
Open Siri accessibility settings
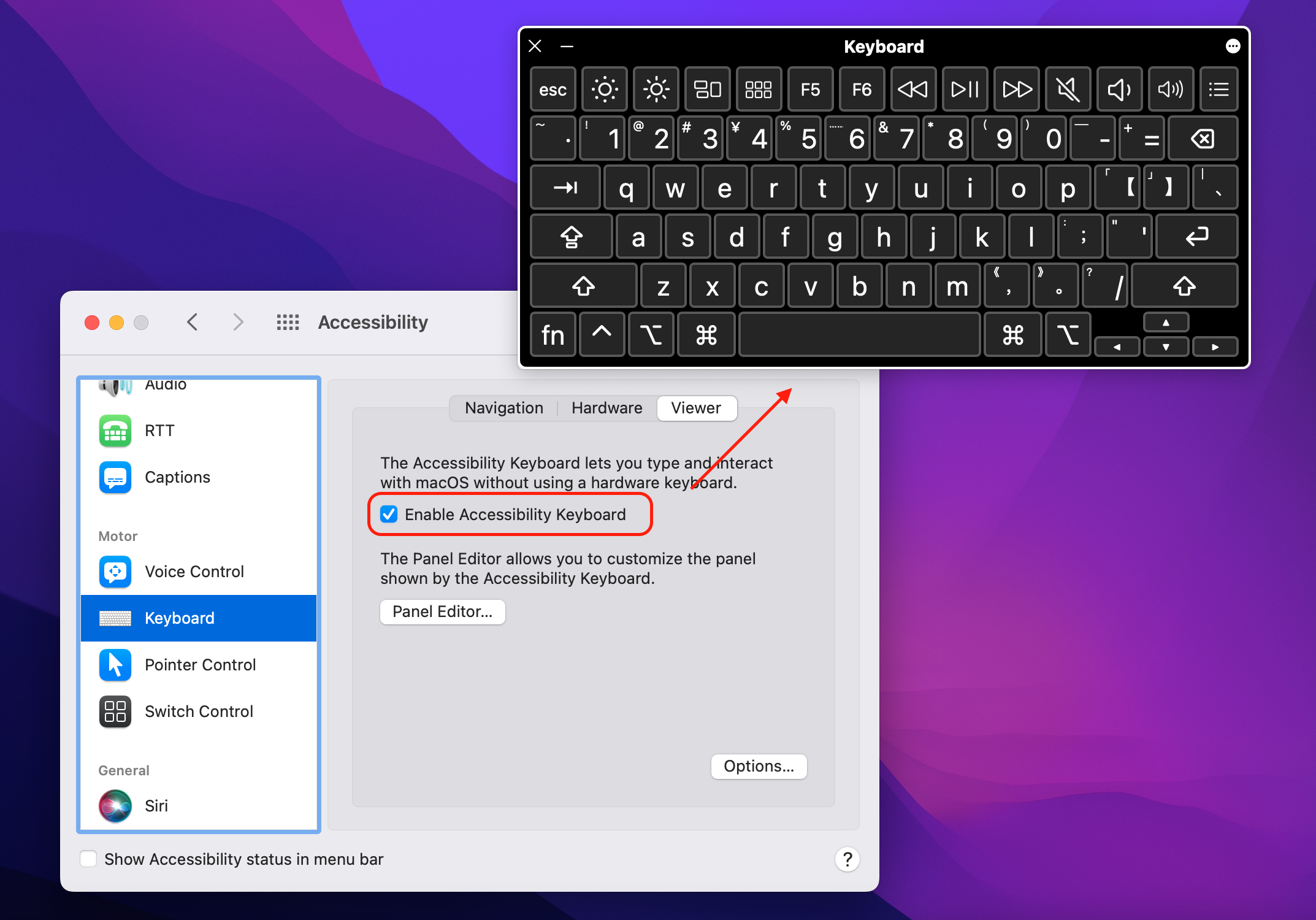[156, 806]
